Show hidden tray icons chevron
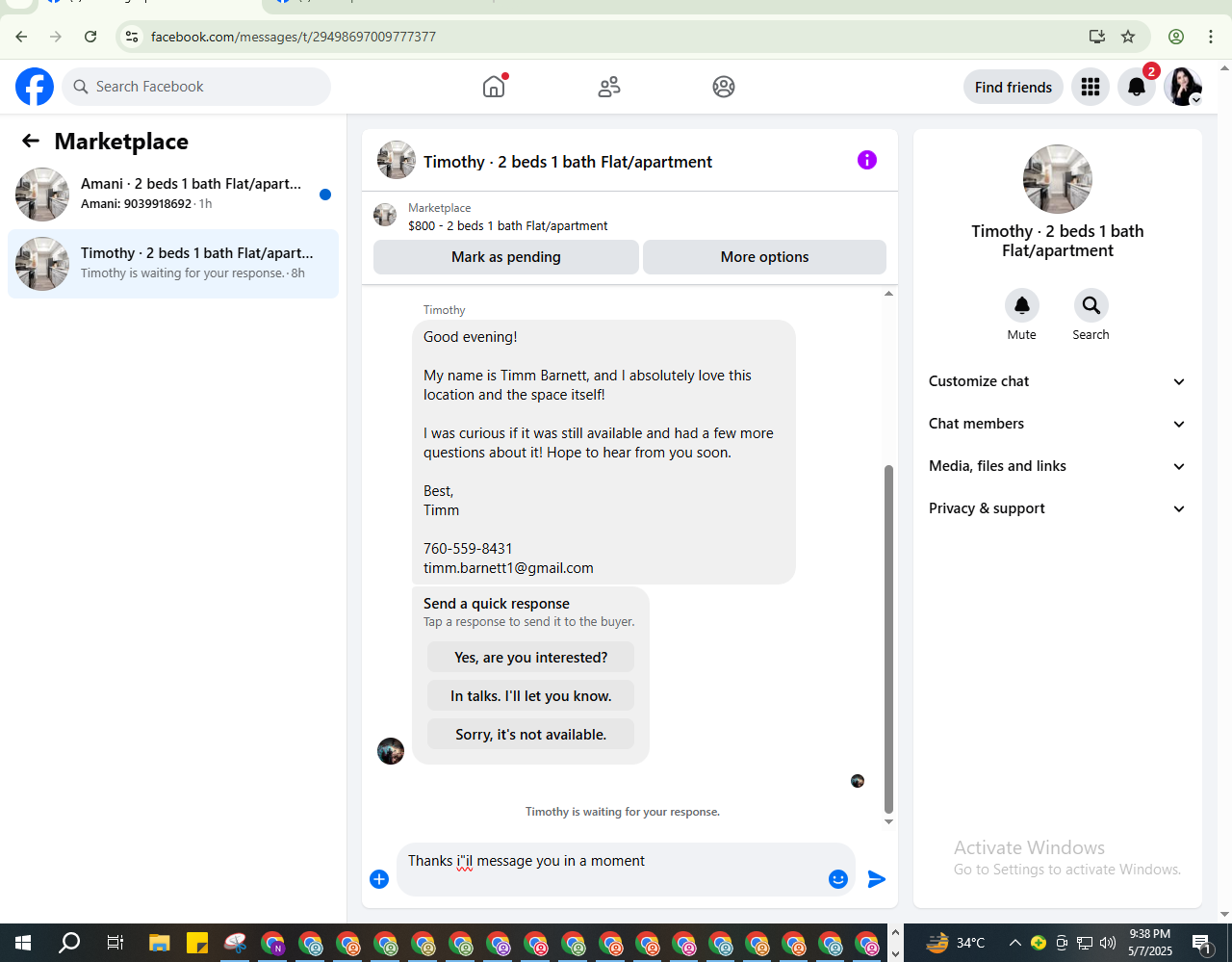This screenshot has width=1232, height=962. [x=1014, y=943]
